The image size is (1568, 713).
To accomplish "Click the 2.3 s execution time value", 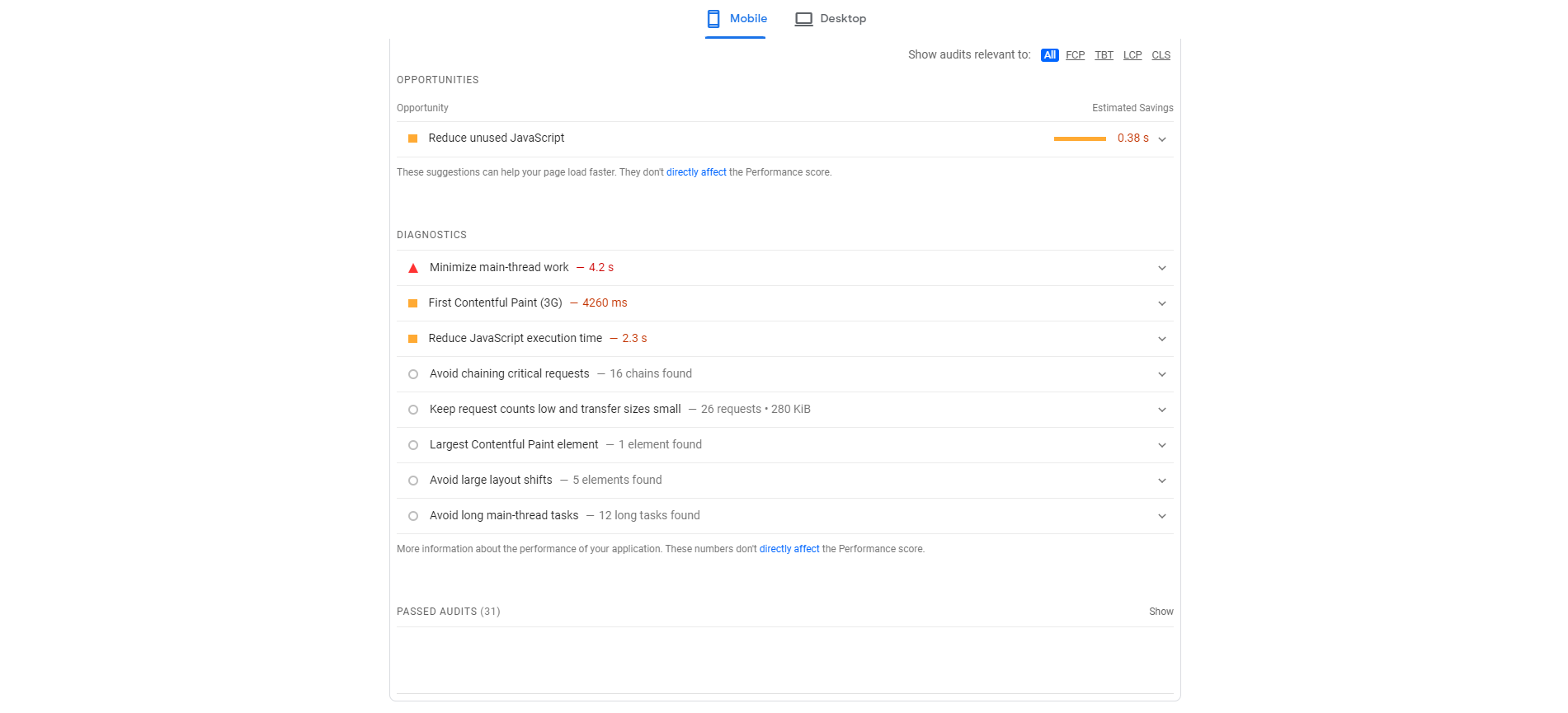I will (x=634, y=338).
